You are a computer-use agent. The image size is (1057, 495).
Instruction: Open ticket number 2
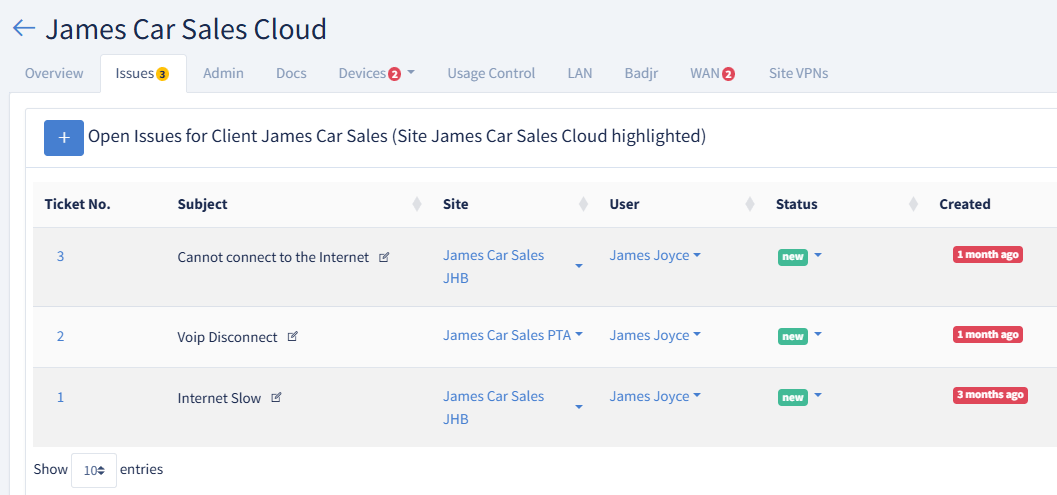60,336
